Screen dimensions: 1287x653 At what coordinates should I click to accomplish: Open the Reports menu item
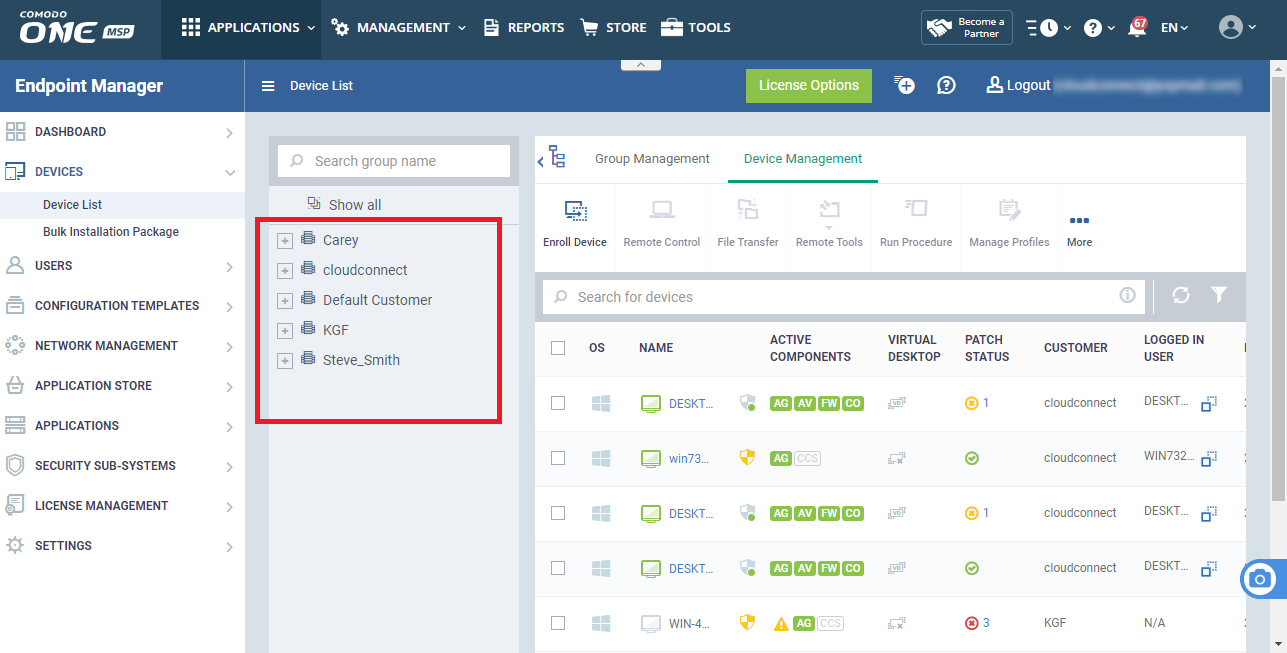tap(523, 28)
